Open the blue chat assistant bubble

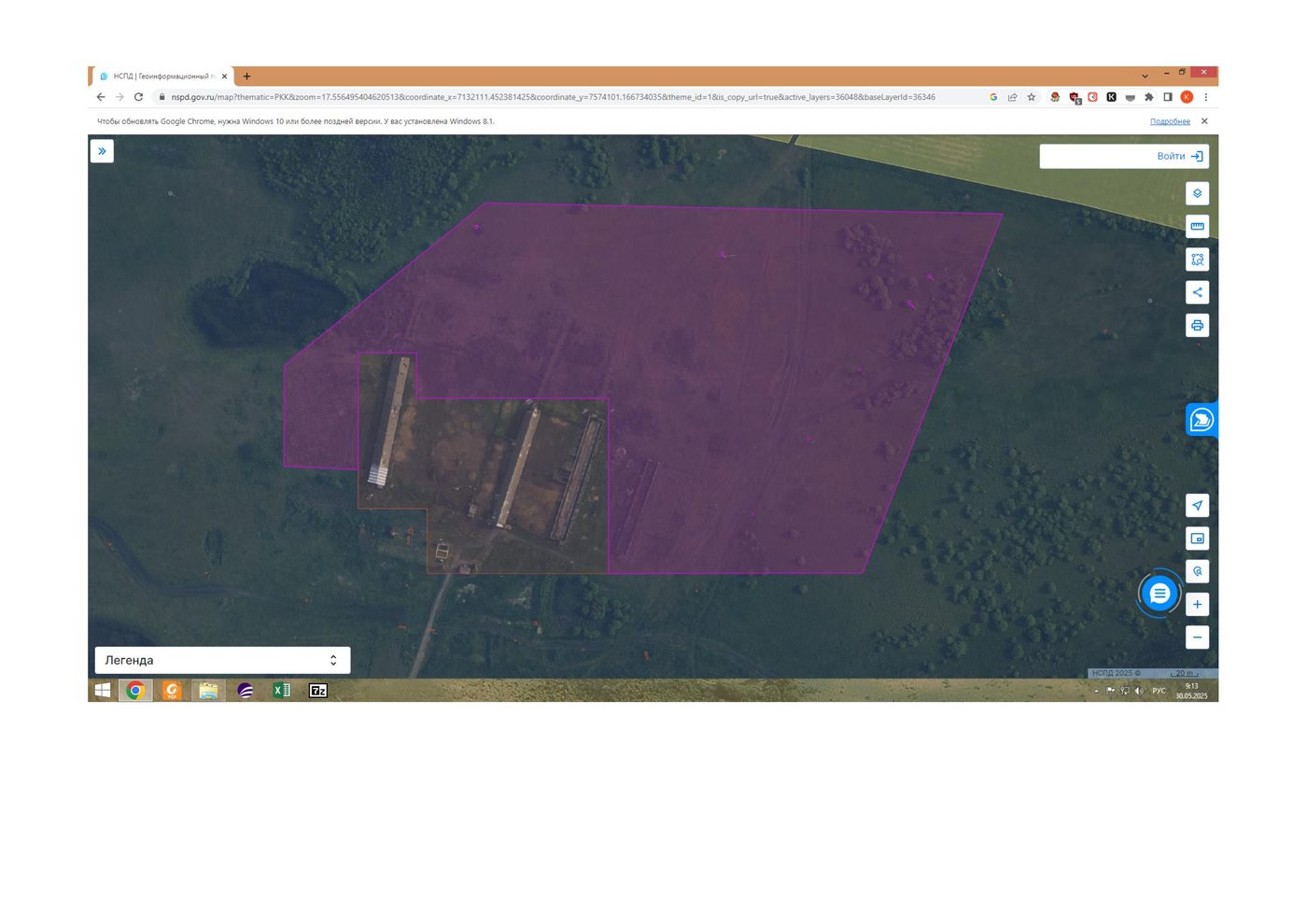tap(1159, 593)
